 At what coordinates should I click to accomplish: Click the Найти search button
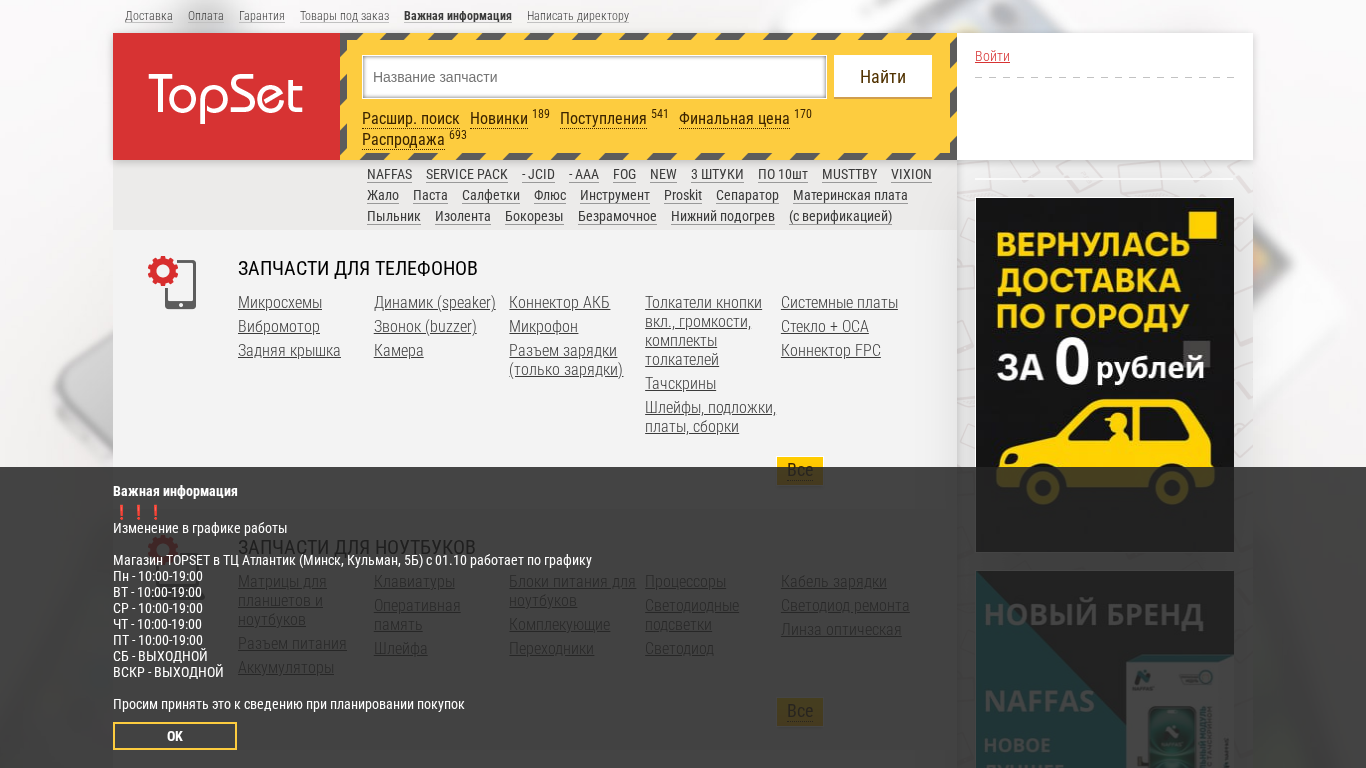pos(883,77)
